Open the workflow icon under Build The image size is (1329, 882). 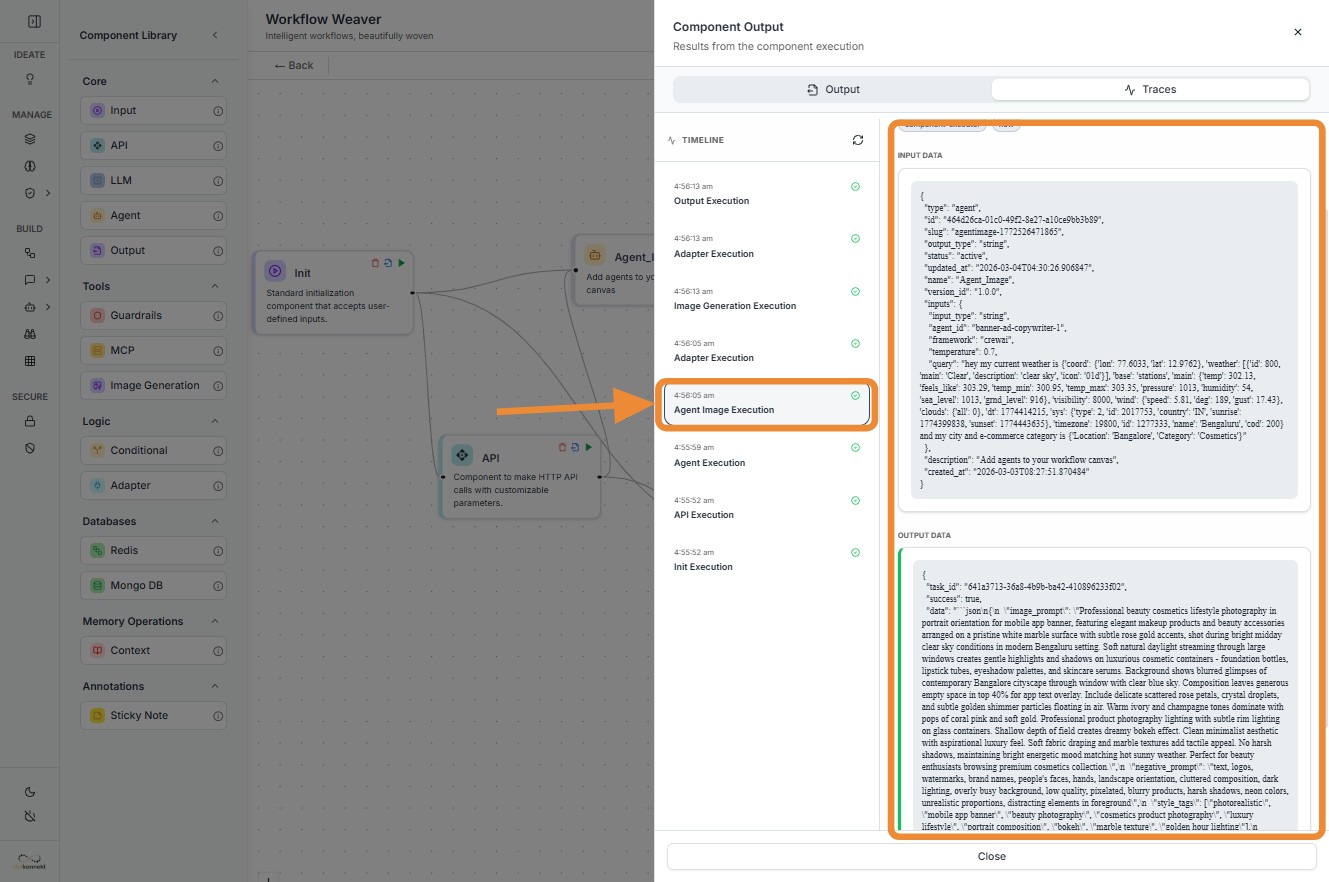click(x=30, y=254)
